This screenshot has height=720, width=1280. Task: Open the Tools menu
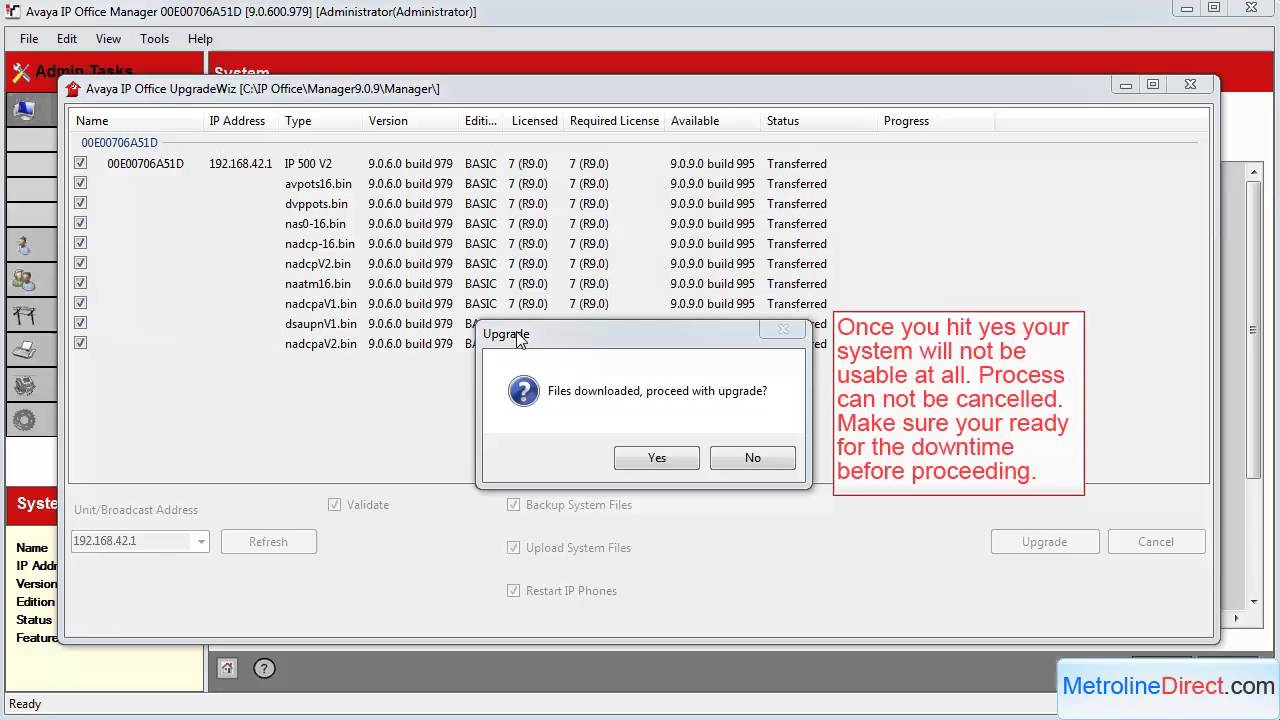[x=154, y=39]
